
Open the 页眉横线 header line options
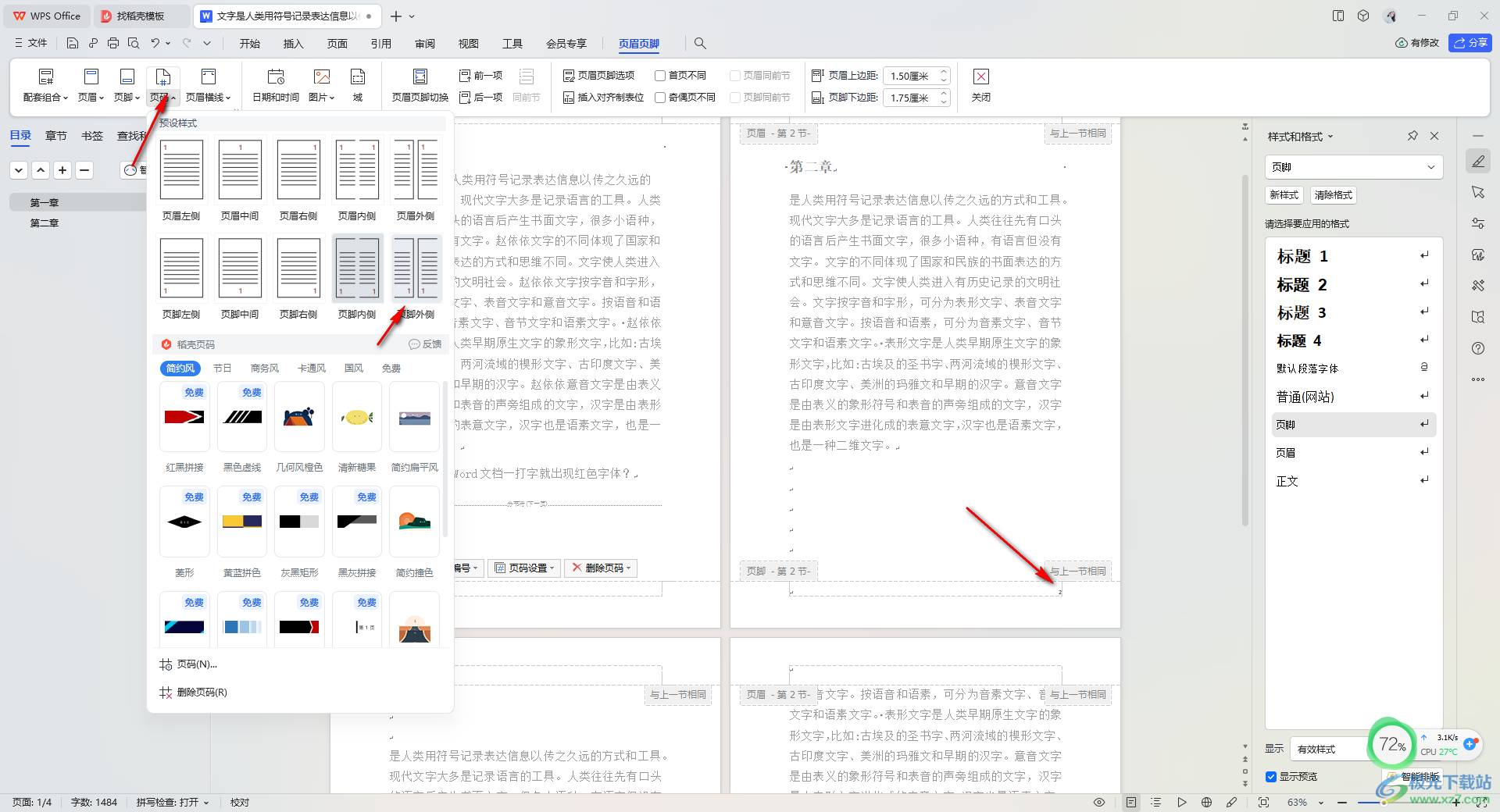208,85
